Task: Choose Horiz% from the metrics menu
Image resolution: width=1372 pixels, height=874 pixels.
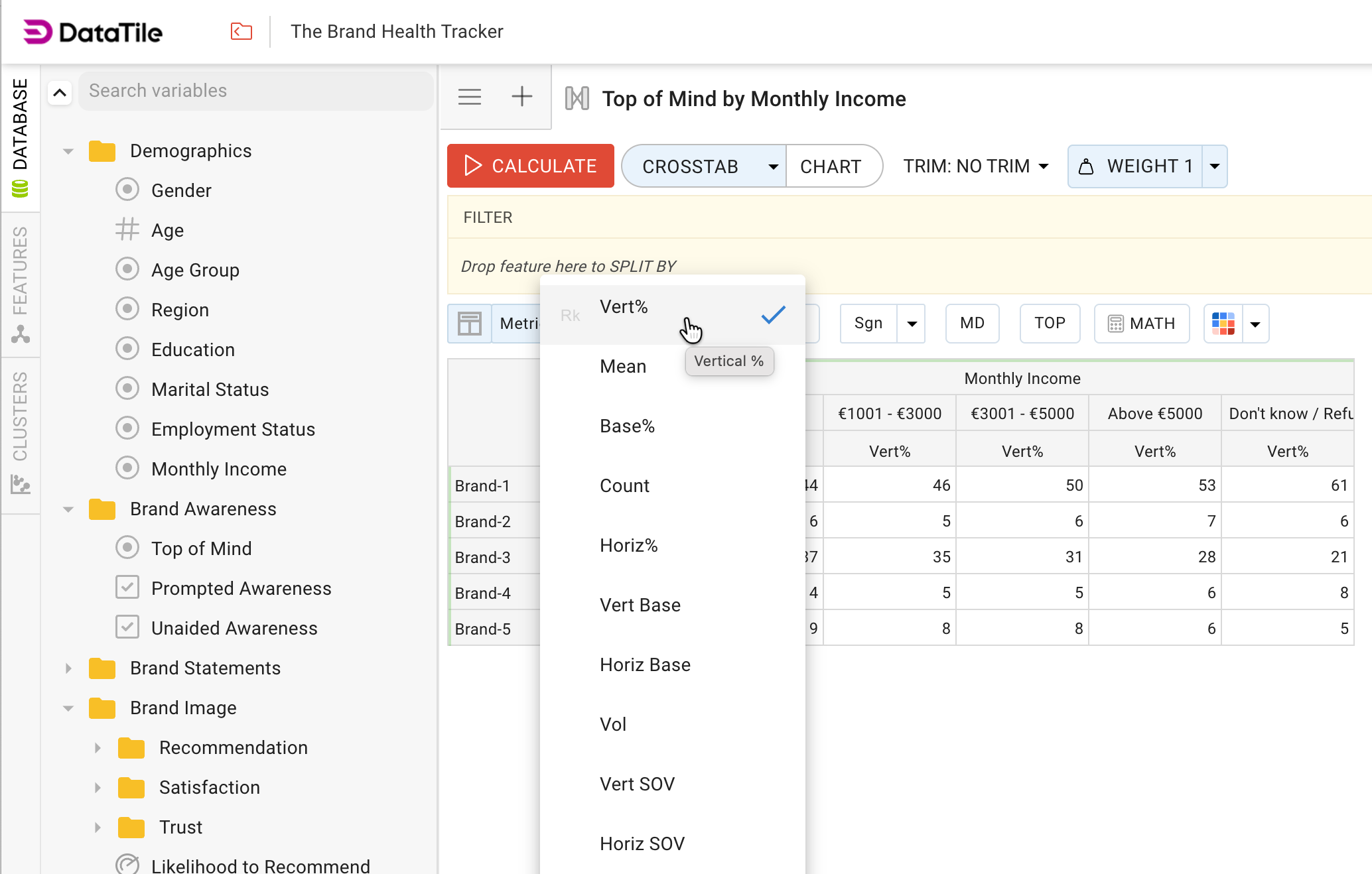Action: (673, 546)
